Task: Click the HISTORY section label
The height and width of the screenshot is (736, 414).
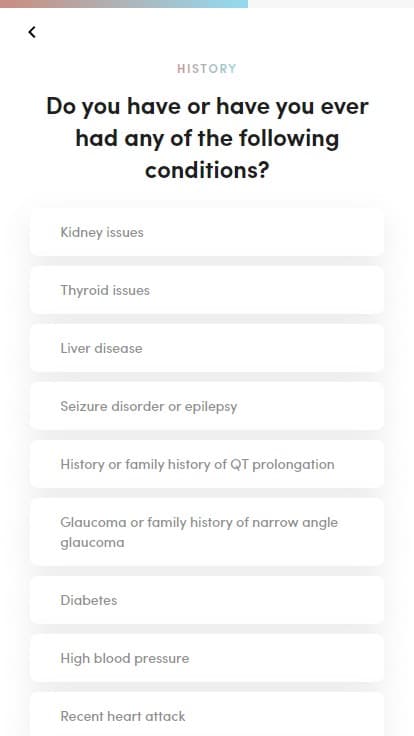Action: [x=207, y=69]
